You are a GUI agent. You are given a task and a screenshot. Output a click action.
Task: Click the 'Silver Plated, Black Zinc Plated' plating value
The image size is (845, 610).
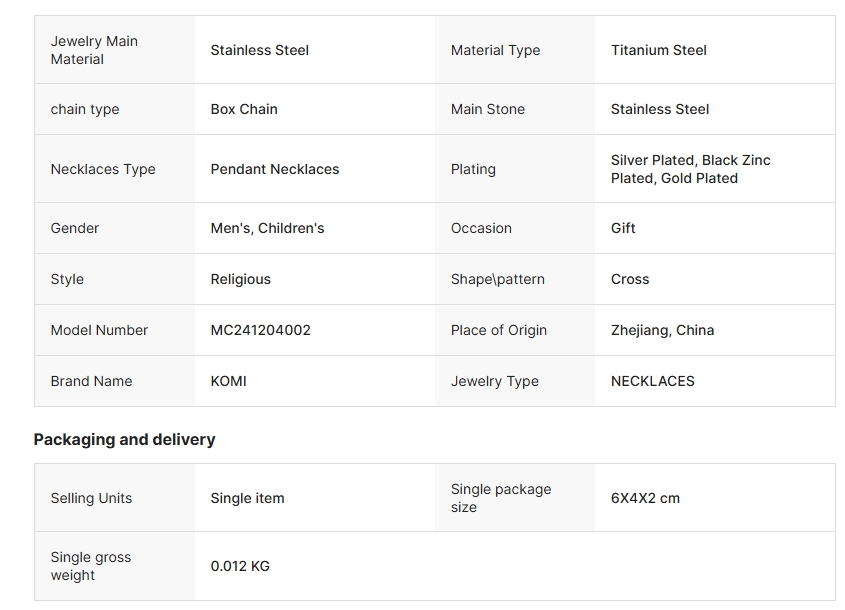690,169
